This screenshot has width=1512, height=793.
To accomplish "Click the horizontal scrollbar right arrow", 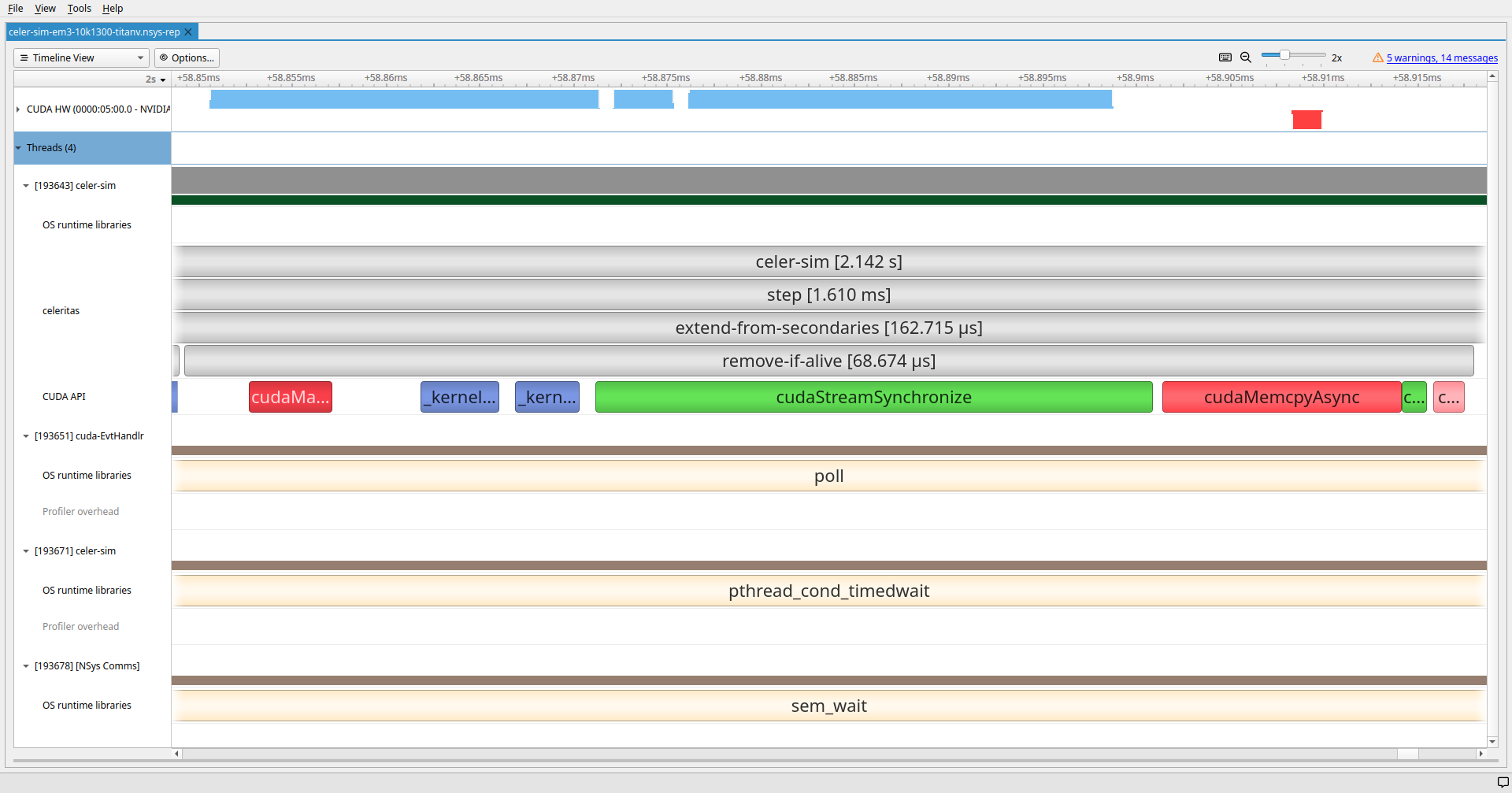I will (1480, 754).
